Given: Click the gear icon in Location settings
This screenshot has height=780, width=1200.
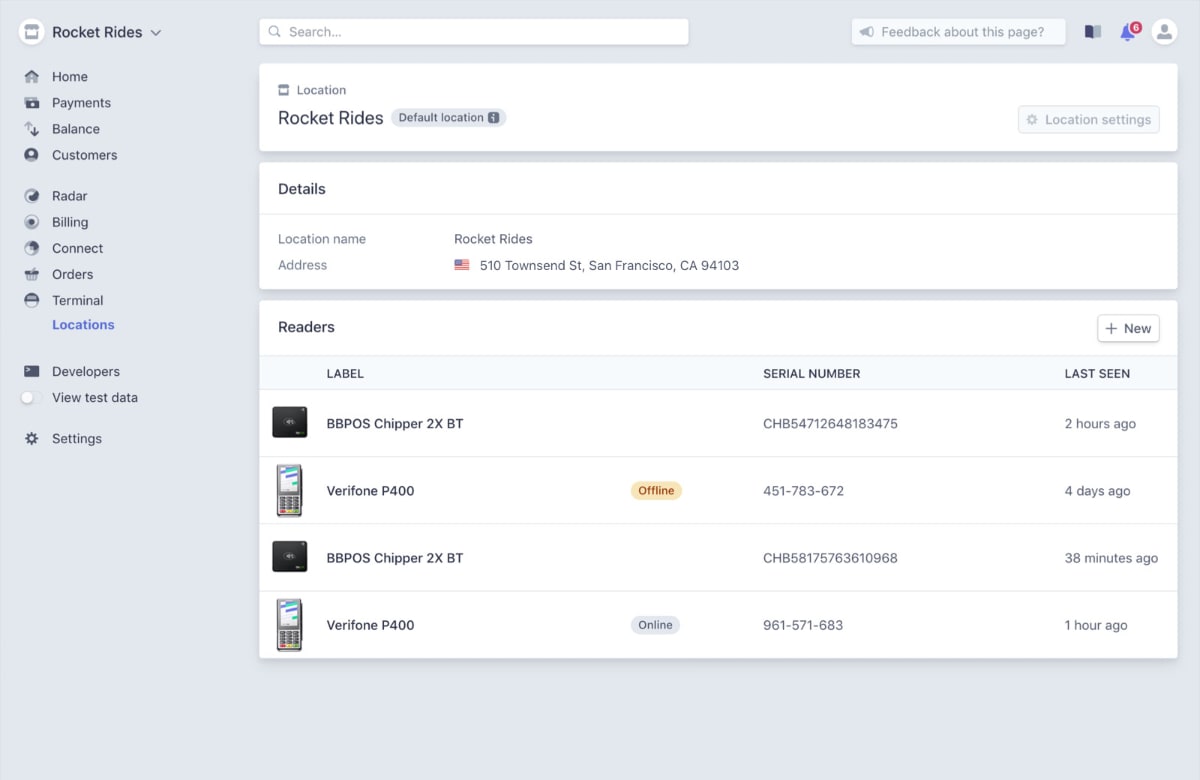Looking at the screenshot, I should pos(1032,120).
